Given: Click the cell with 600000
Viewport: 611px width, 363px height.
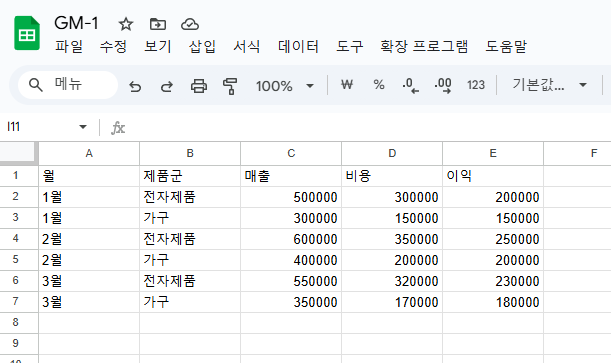Looking at the screenshot, I should coord(291,239).
